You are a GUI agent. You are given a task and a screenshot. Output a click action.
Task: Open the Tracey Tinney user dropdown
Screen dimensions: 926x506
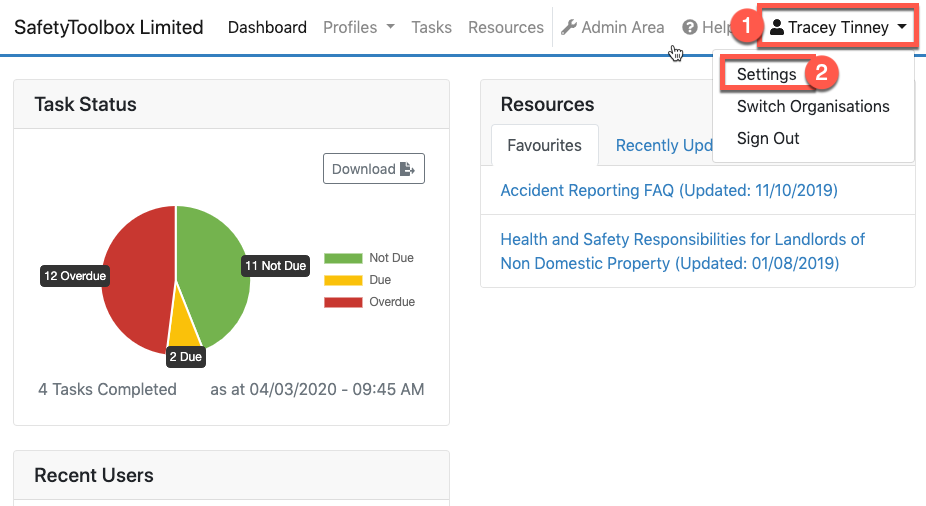pos(838,28)
